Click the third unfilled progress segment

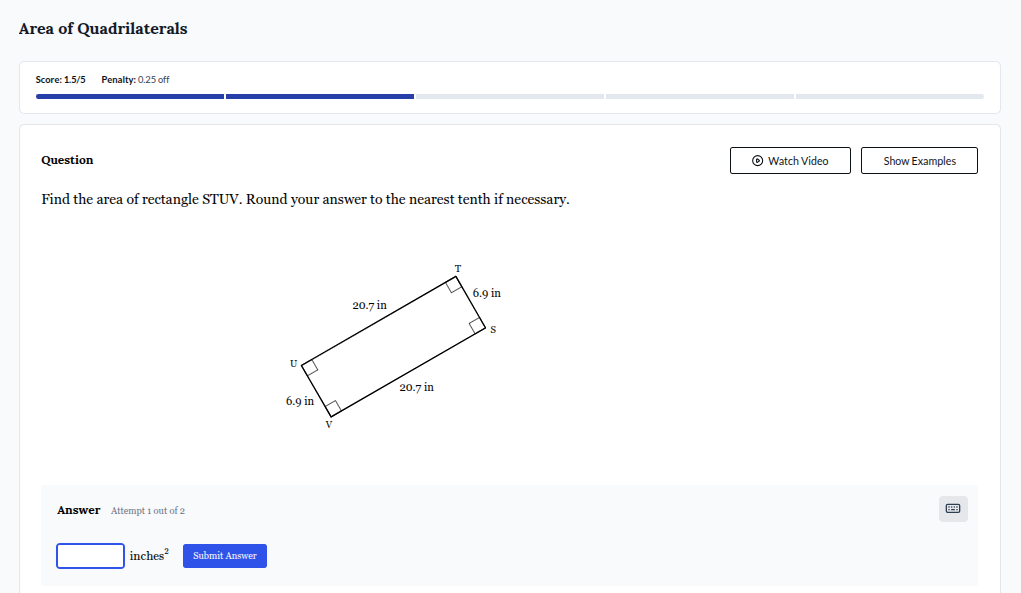click(x=510, y=96)
